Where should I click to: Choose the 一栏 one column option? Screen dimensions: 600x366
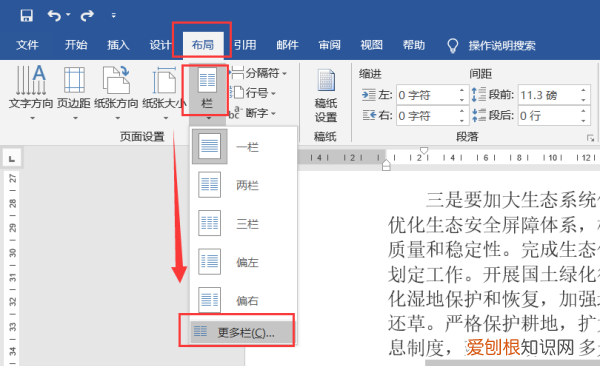[x=244, y=147]
